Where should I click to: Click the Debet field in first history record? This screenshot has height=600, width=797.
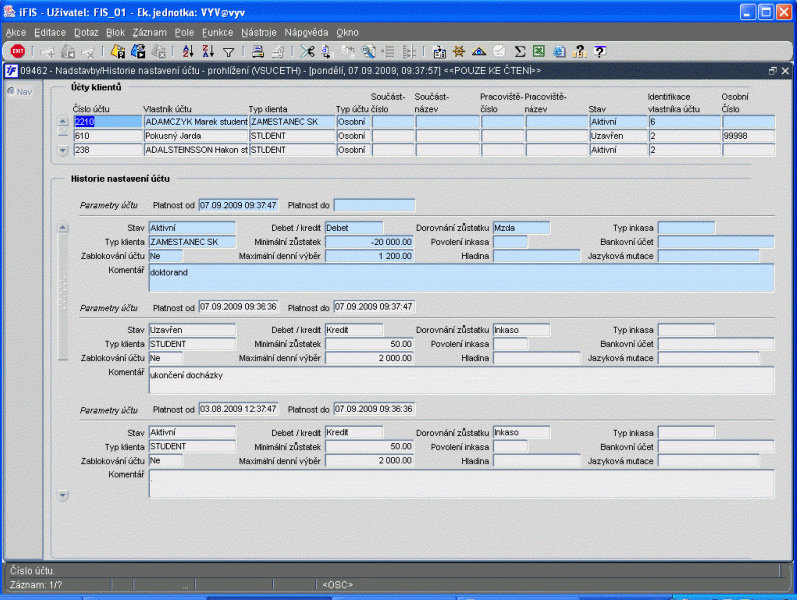[x=354, y=228]
